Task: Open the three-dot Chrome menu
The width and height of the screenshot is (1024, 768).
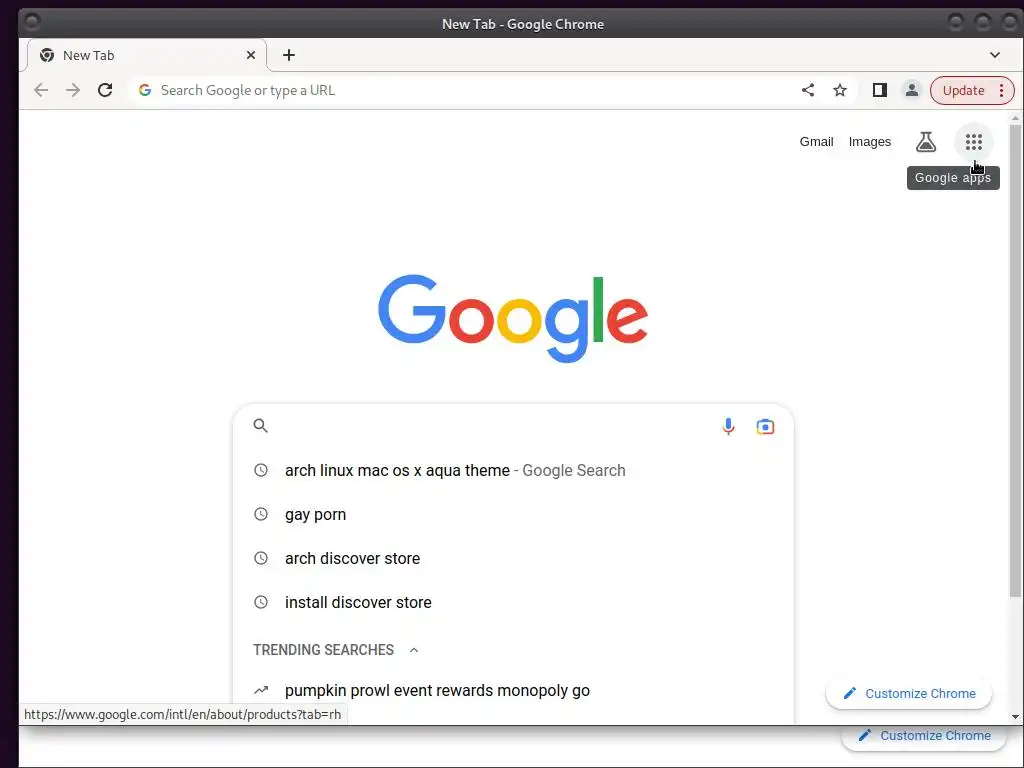Action: (x=1002, y=90)
